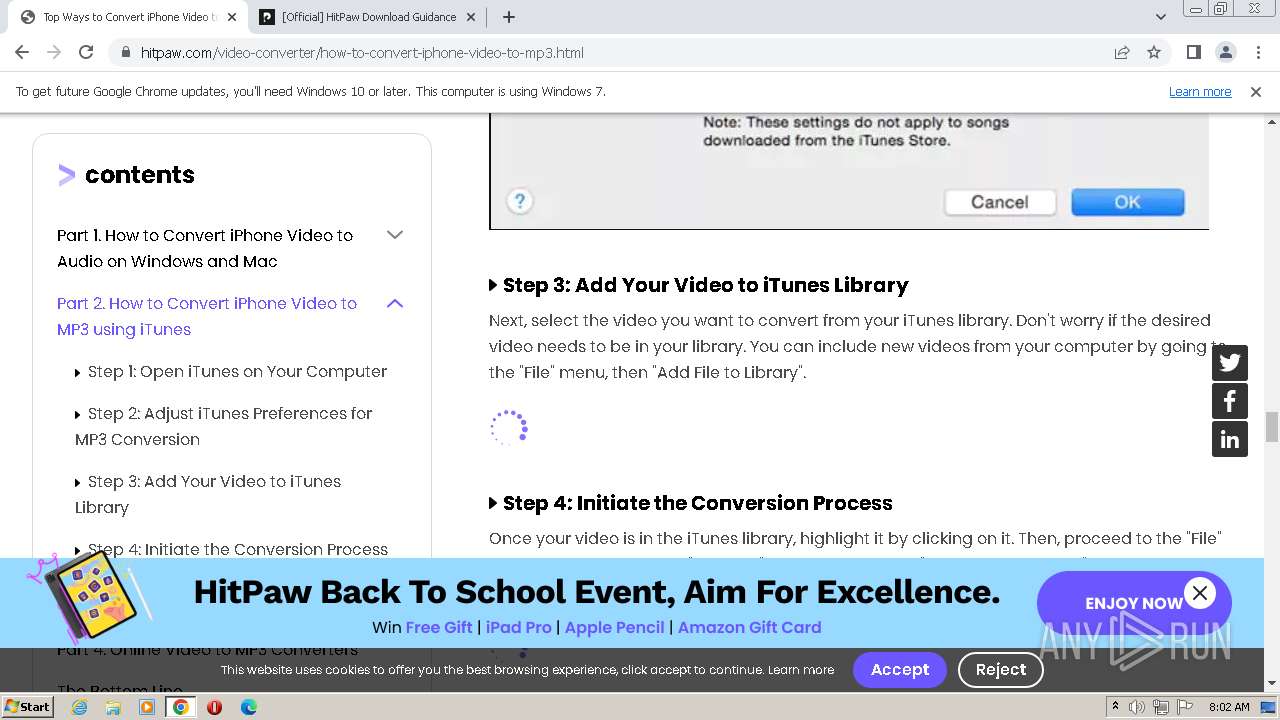Click the Windows Start button

pyautogui.click(x=28, y=707)
